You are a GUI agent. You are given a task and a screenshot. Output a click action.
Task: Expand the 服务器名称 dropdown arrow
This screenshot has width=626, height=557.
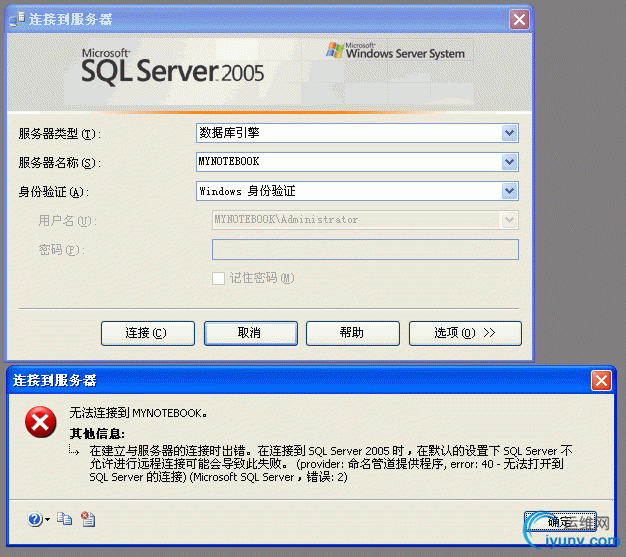point(509,162)
